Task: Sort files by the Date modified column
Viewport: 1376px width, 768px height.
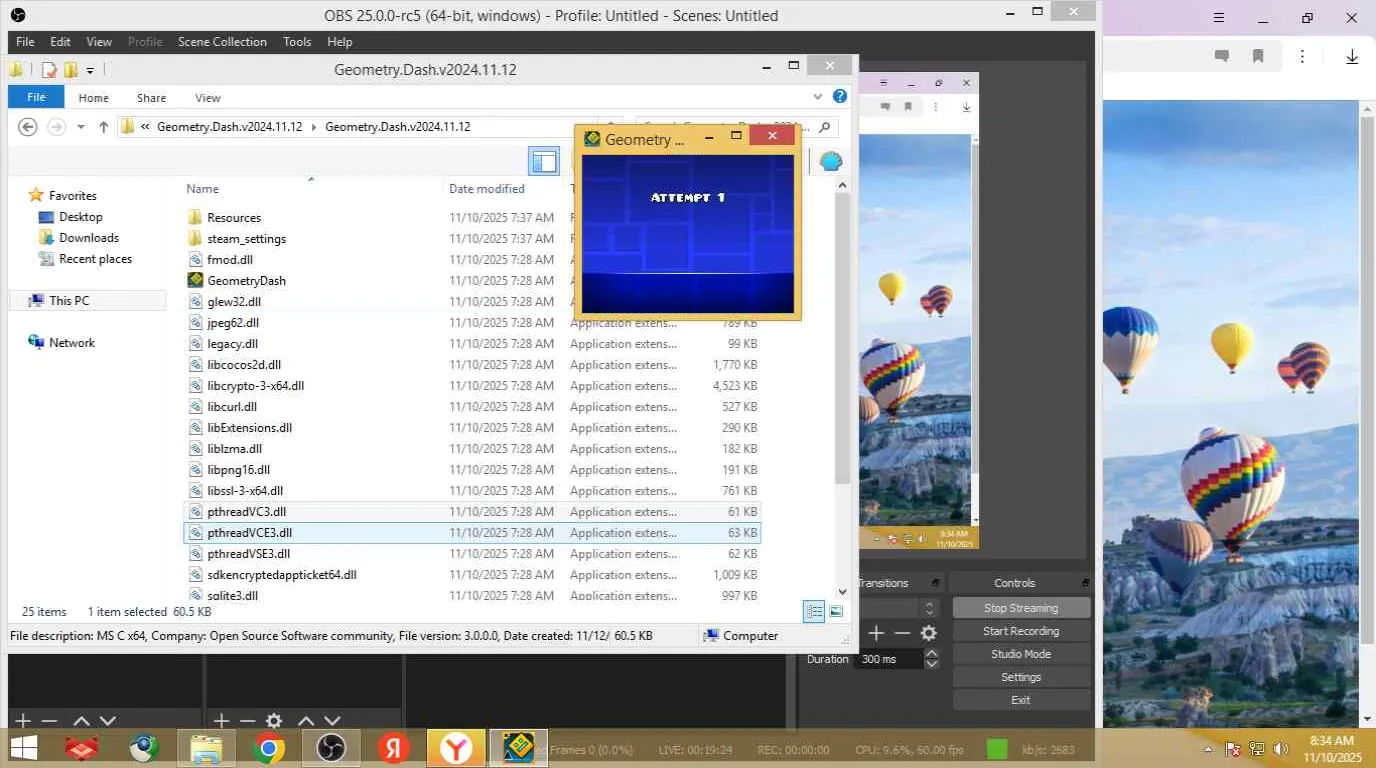Action: [x=487, y=189]
